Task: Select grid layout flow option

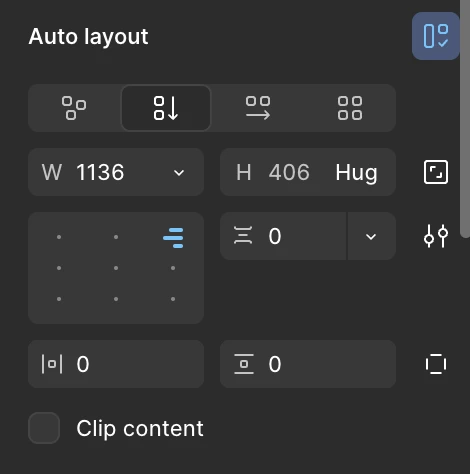Action: click(350, 108)
